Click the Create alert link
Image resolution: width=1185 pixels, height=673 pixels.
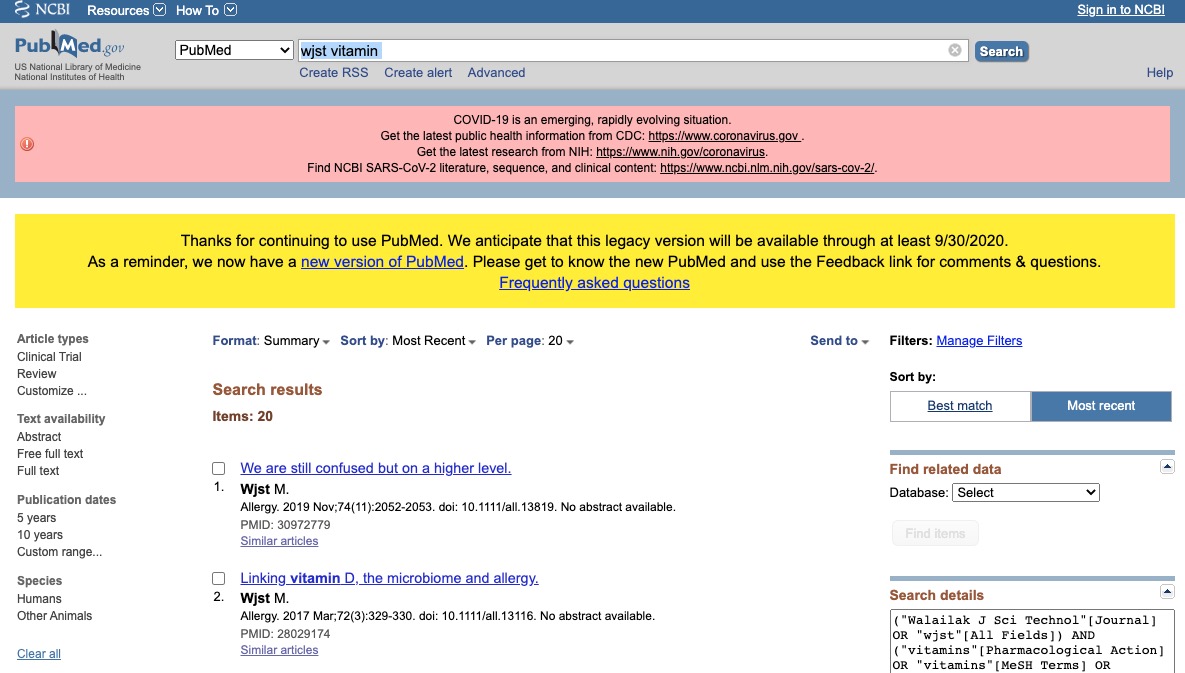coord(418,73)
